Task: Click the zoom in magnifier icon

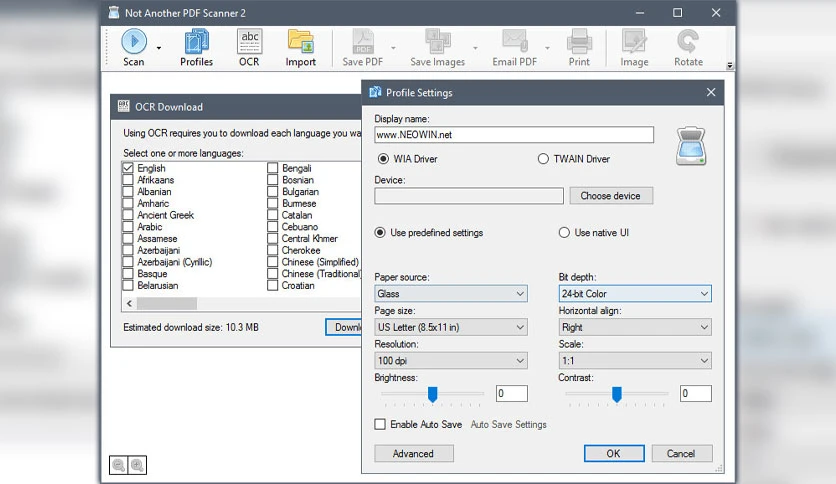Action: [x=137, y=465]
